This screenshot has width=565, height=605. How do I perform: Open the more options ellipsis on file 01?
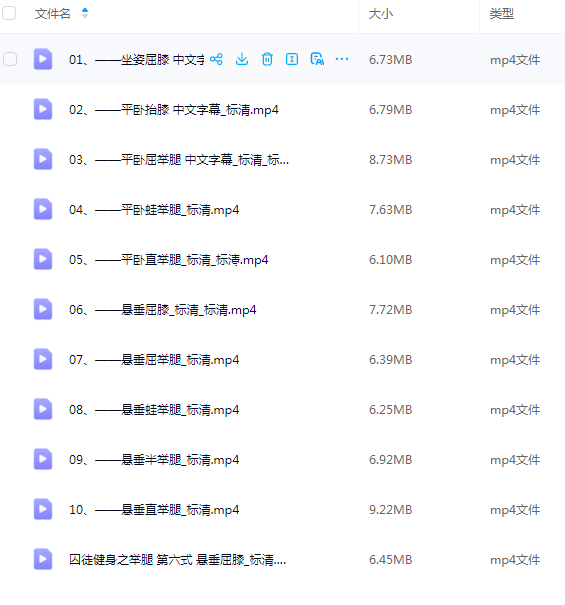click(342, 59)
